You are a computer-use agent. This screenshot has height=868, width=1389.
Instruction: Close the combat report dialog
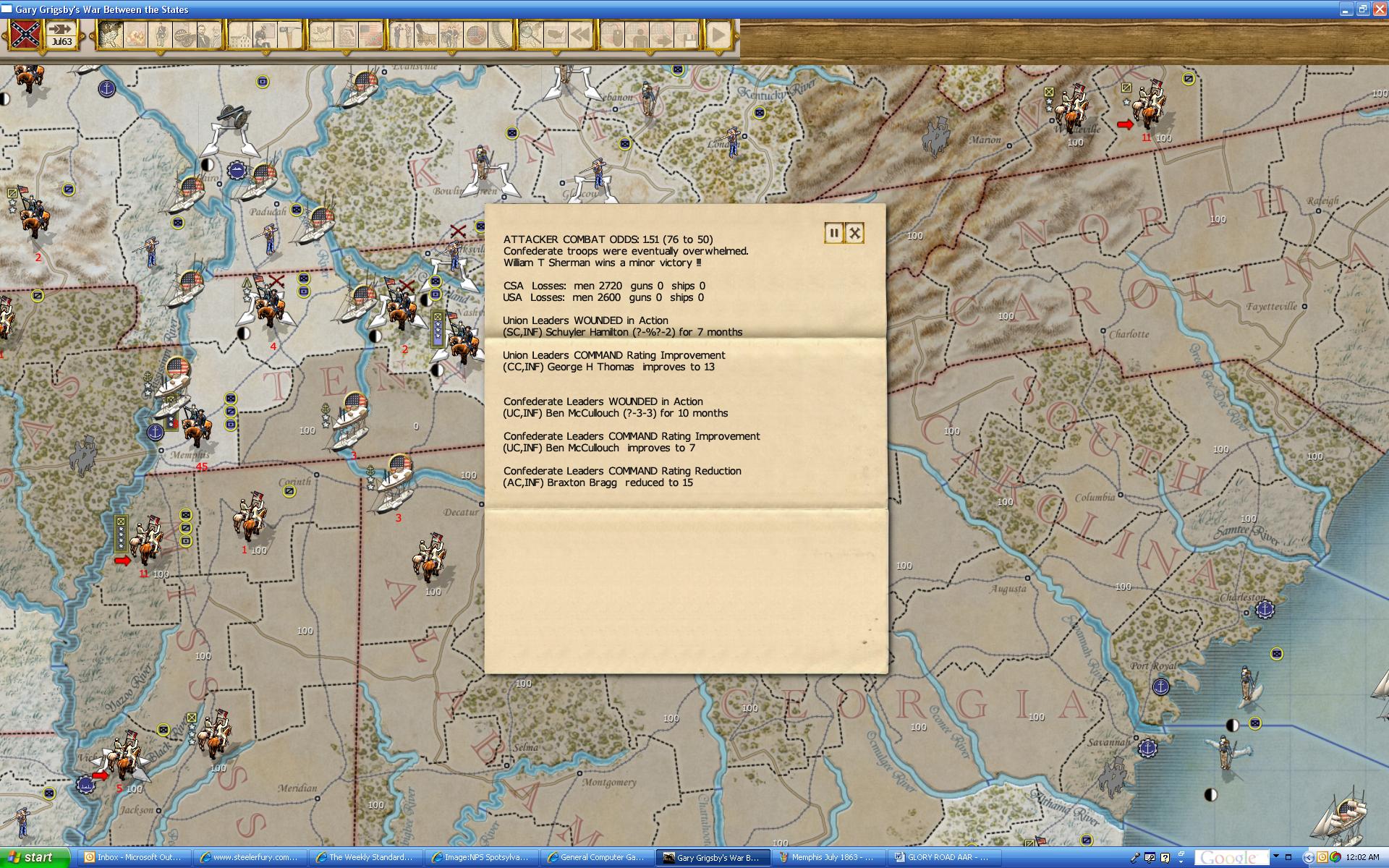[x=854, y=233]
